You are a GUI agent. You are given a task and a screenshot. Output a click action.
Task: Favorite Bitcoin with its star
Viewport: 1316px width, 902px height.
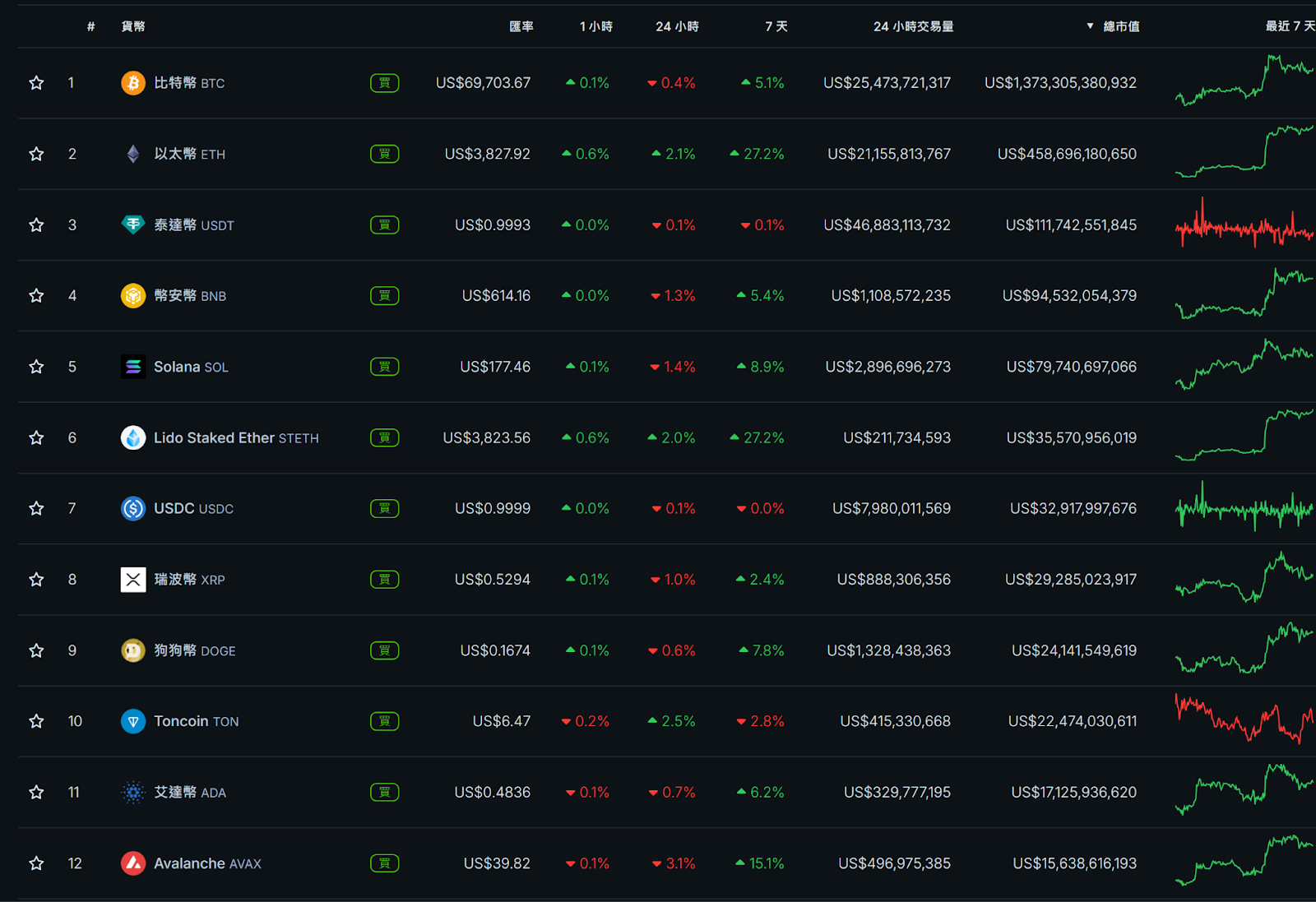36,83
